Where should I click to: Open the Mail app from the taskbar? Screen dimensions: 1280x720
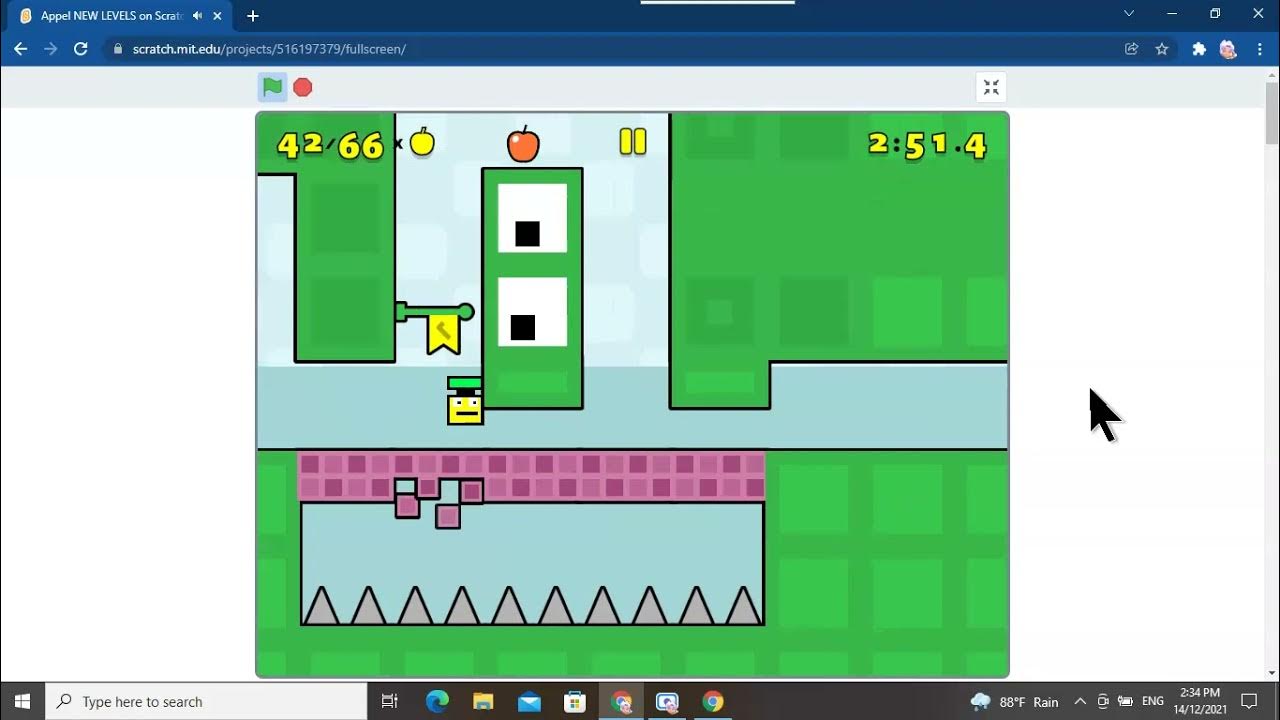[x=529, y=701]
